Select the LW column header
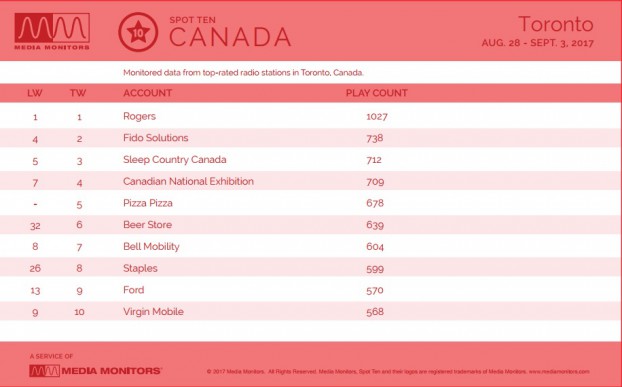 [35, 93]
